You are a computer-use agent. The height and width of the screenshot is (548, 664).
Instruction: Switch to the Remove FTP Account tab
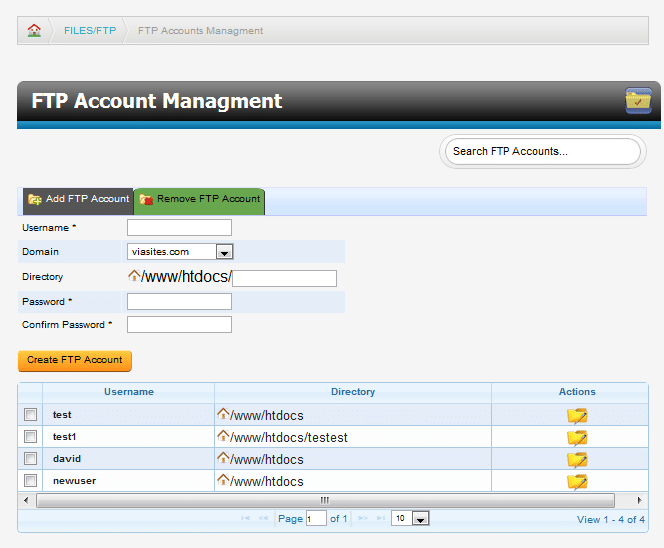point(200,200)
